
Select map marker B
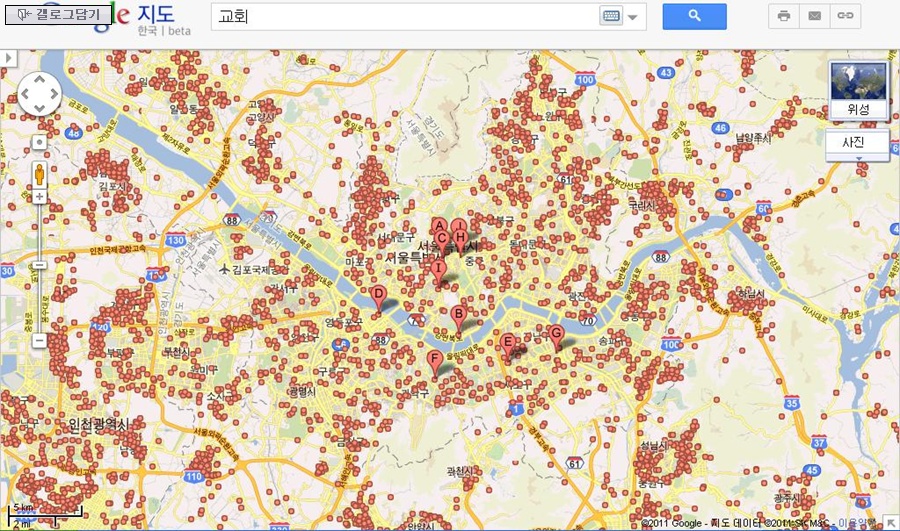(x=457, y=317)
